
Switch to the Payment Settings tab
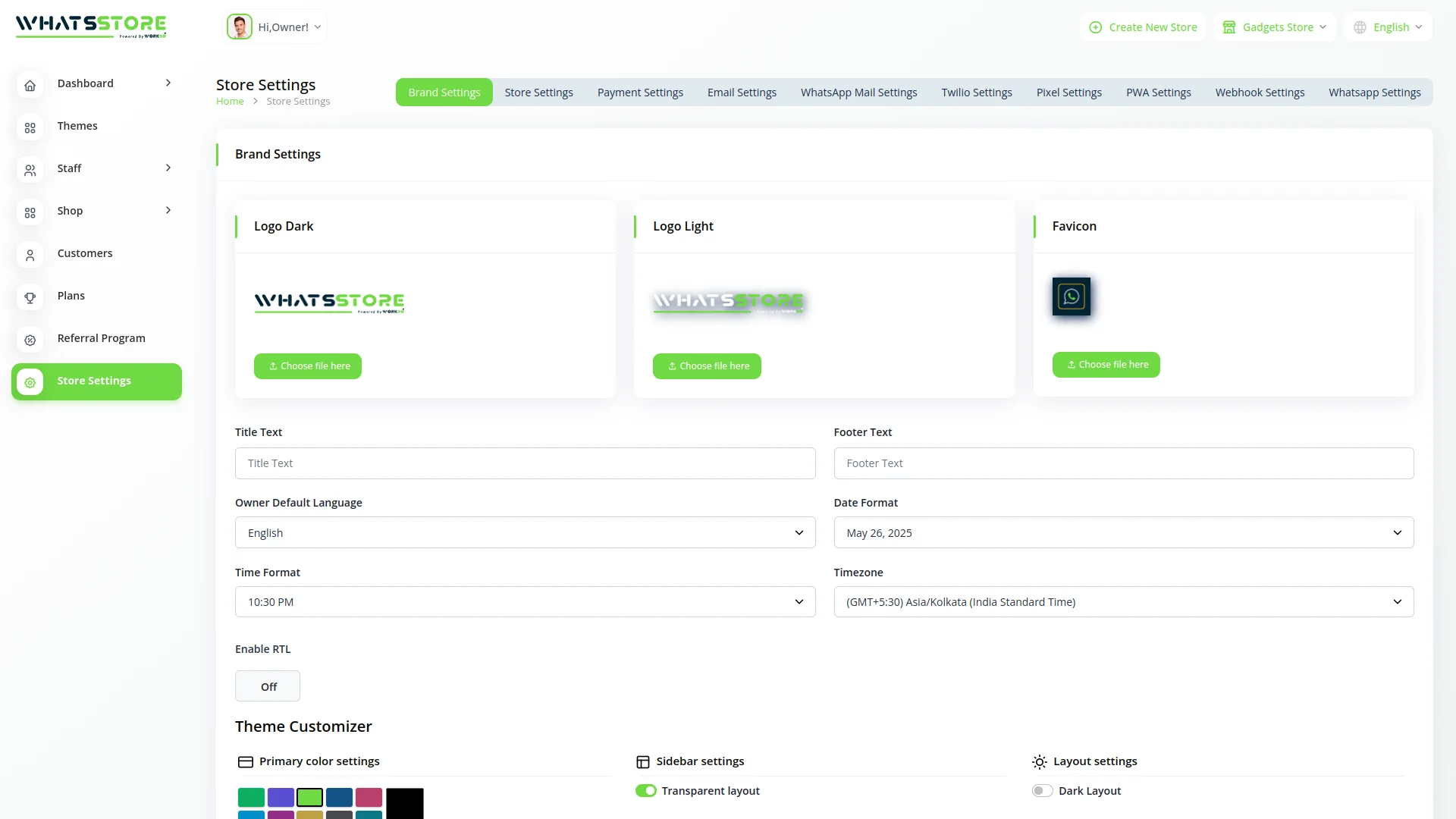[640, 93]
